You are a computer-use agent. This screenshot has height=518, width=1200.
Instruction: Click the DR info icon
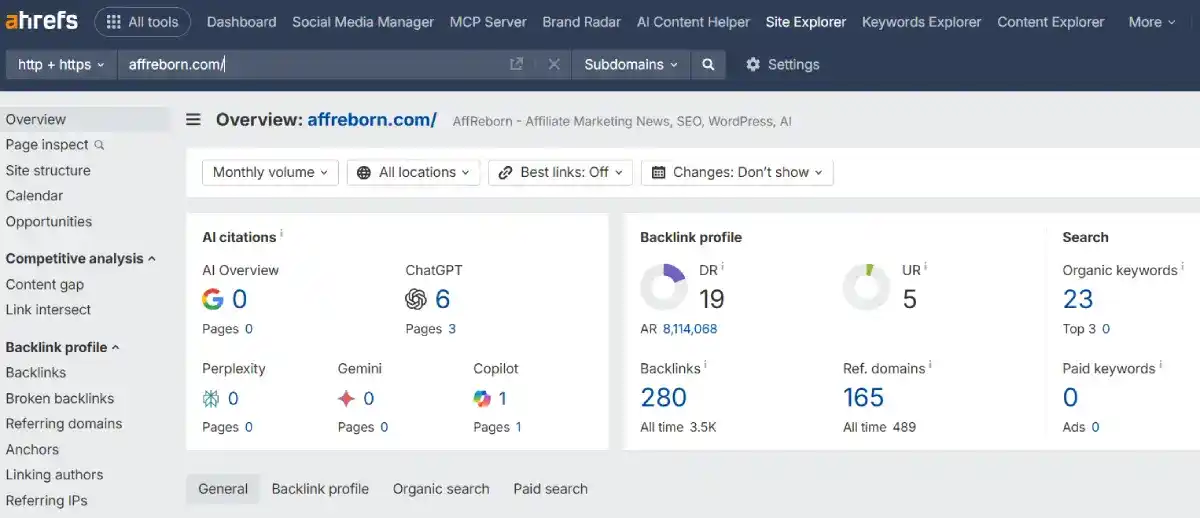722,267
